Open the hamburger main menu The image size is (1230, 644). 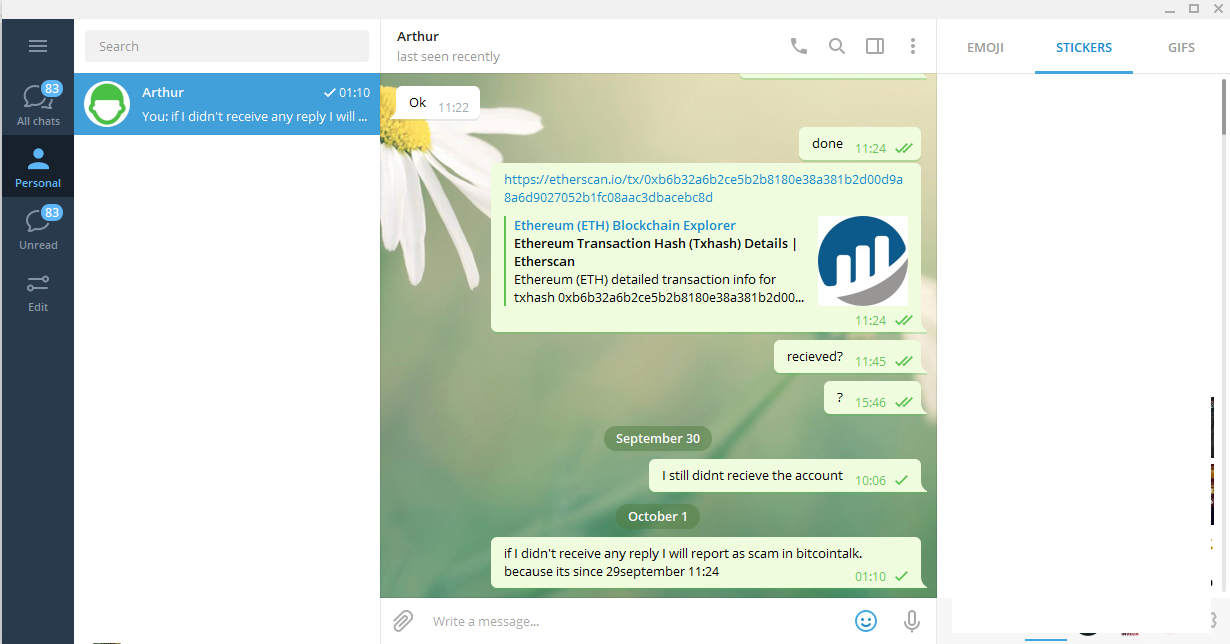click(38, 46)
